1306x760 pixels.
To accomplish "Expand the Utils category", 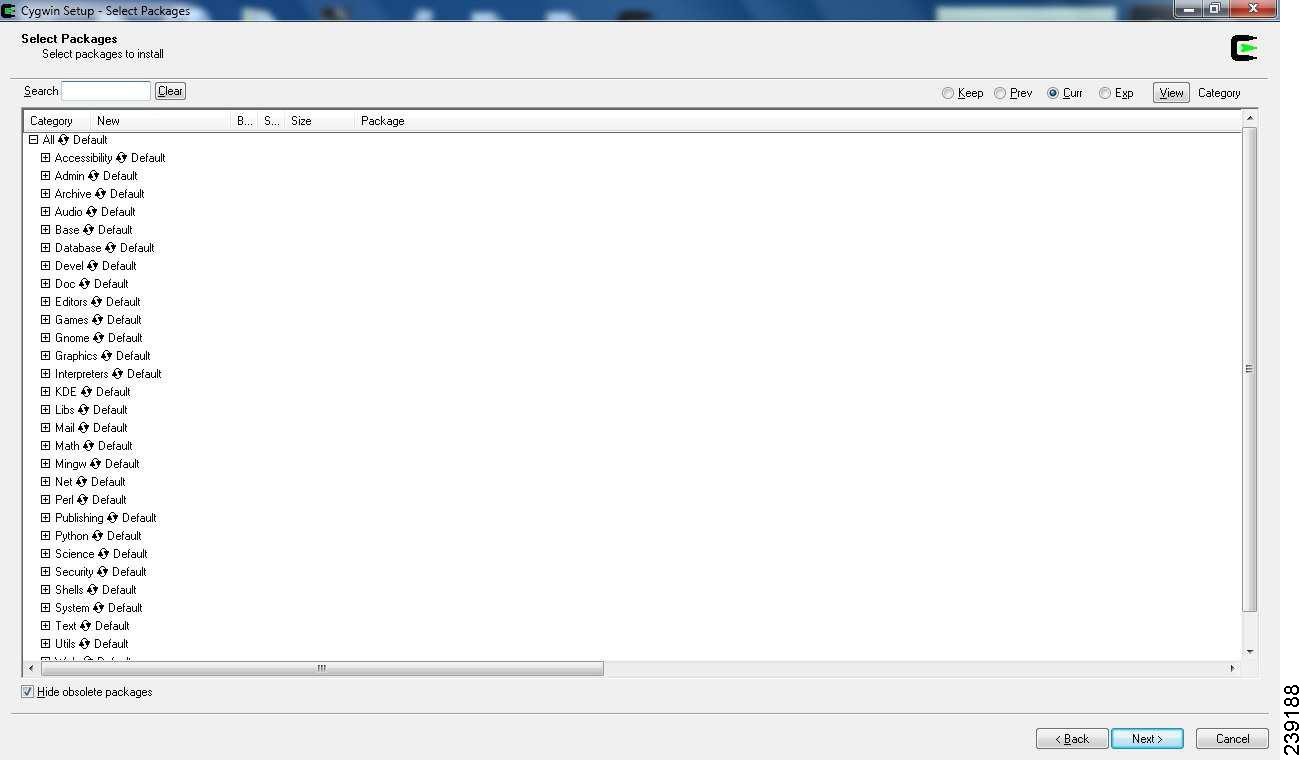I will (45, 644).
